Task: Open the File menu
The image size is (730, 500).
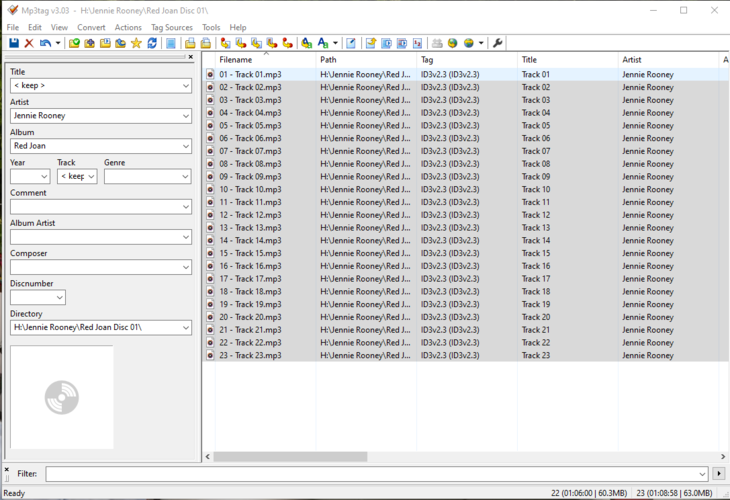Action: tap(13, 27)
